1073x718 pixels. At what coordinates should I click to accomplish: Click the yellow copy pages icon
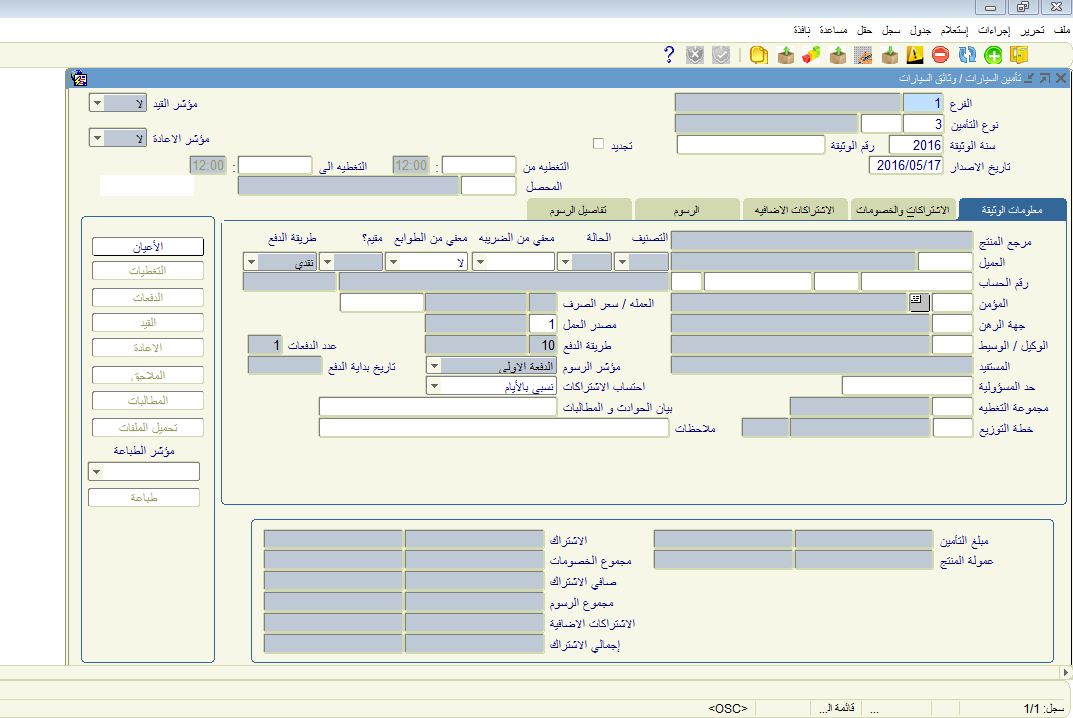click(759, 55)
